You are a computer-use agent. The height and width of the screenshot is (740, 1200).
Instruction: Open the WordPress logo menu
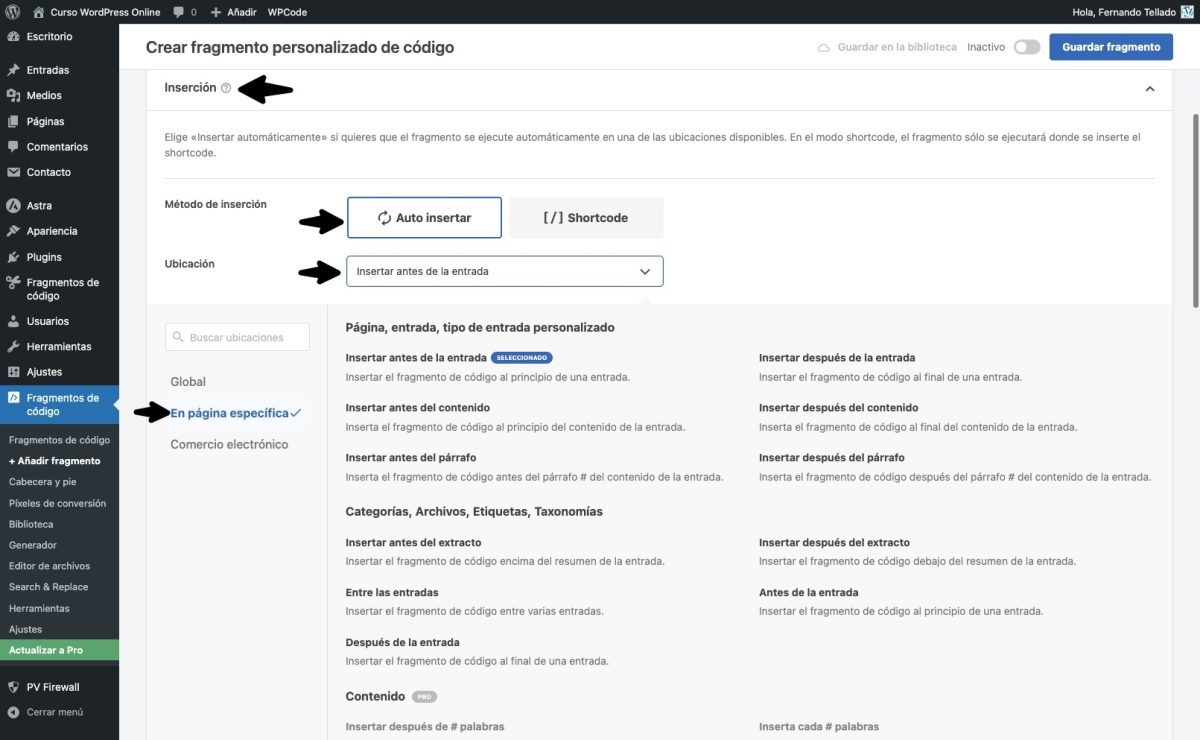click(x=13, y=12)
